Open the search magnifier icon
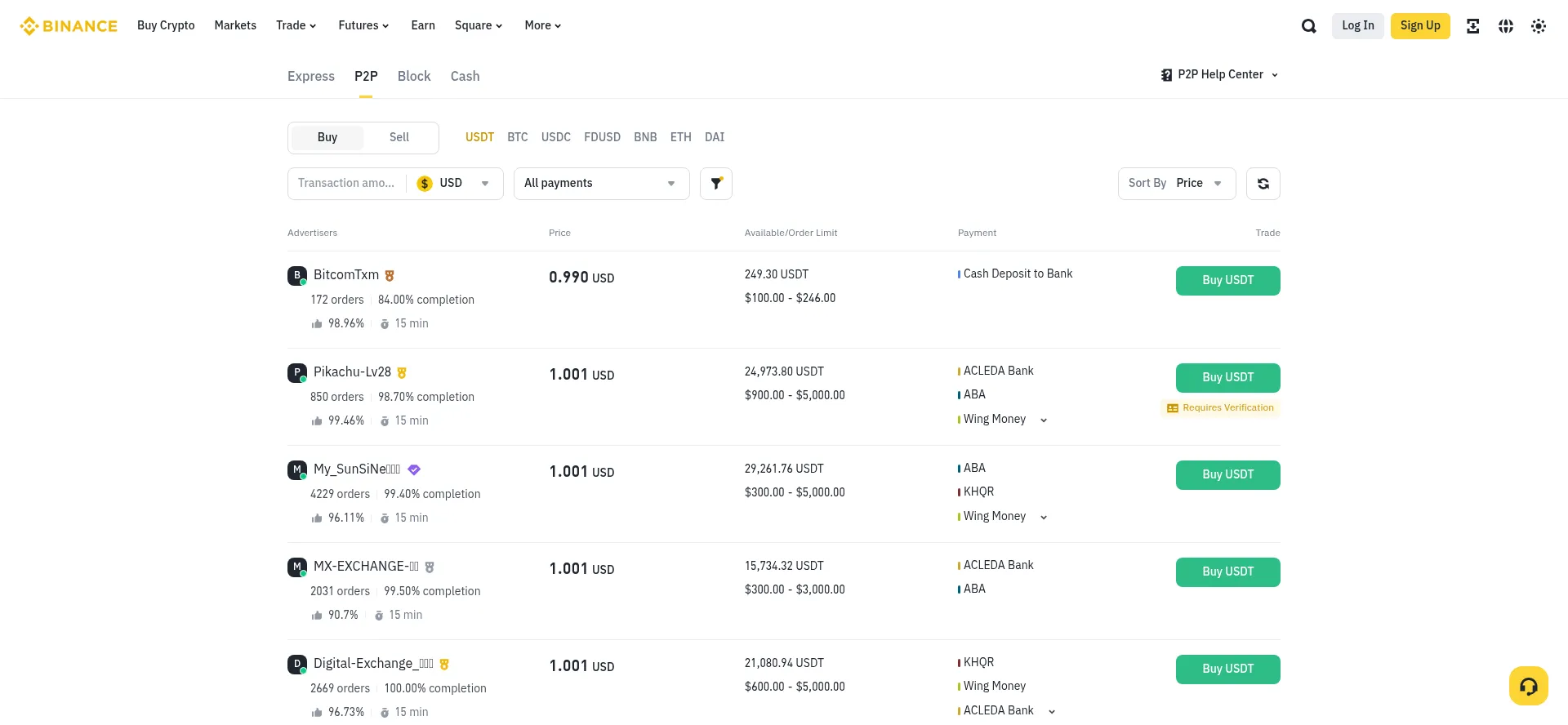Image resolution: width=1568 pixels, height=725 pixels. pyautogui.click(x=1308, y=26)
